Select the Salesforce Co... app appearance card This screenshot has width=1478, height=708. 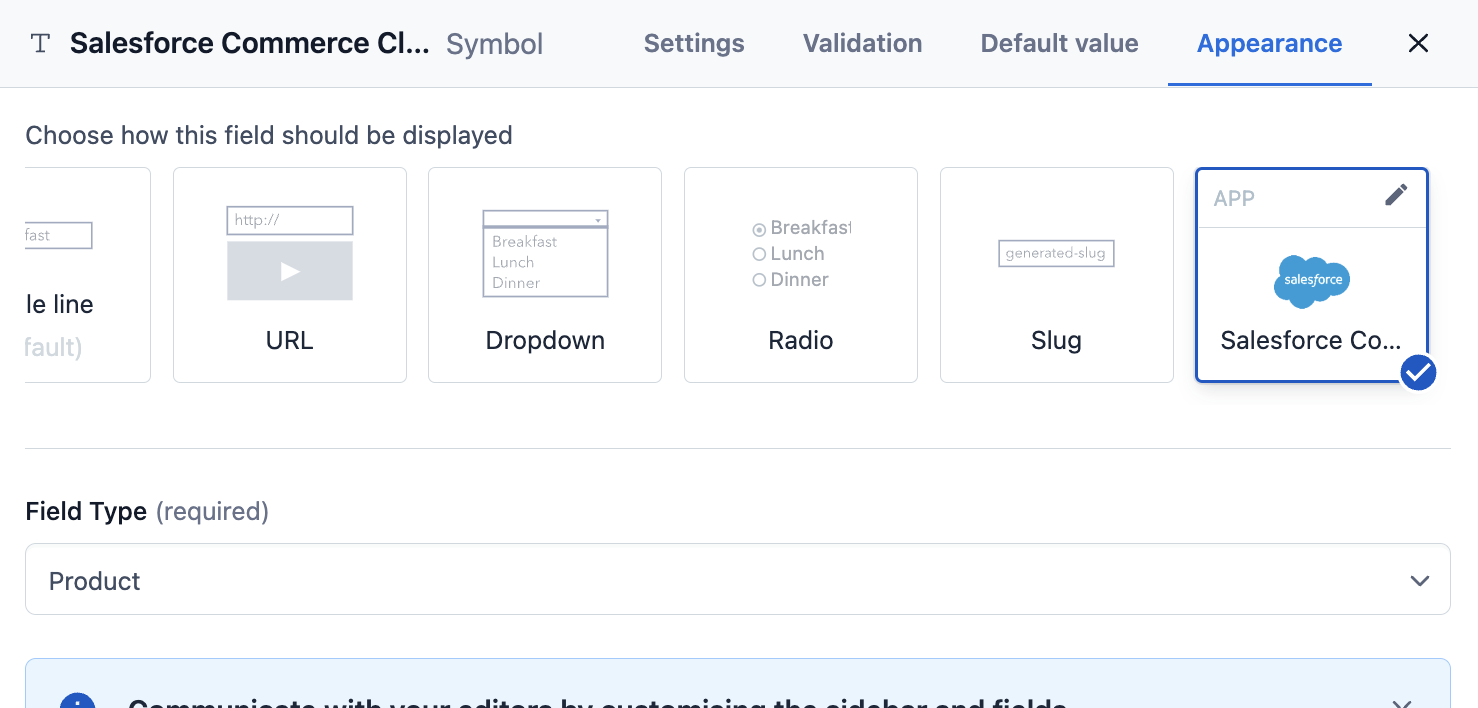pos(1312,275)
